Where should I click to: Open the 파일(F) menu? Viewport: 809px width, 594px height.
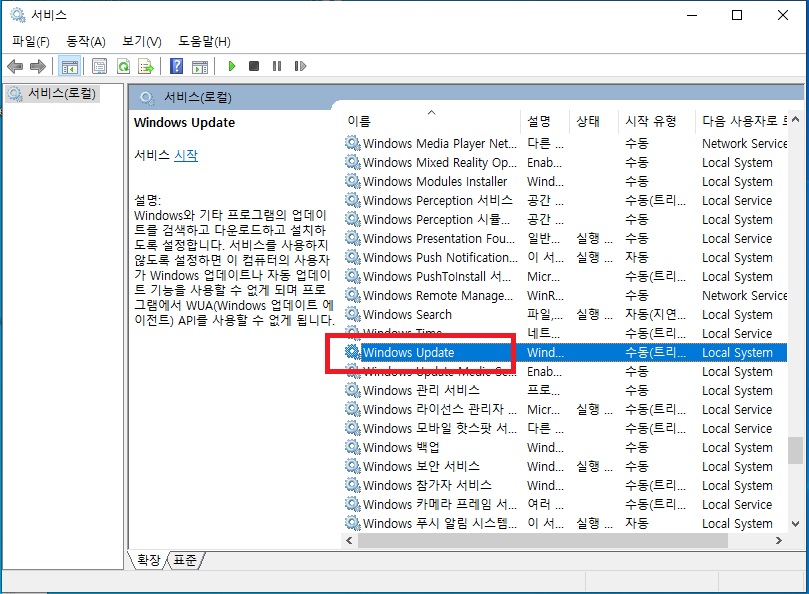(31, 41)
